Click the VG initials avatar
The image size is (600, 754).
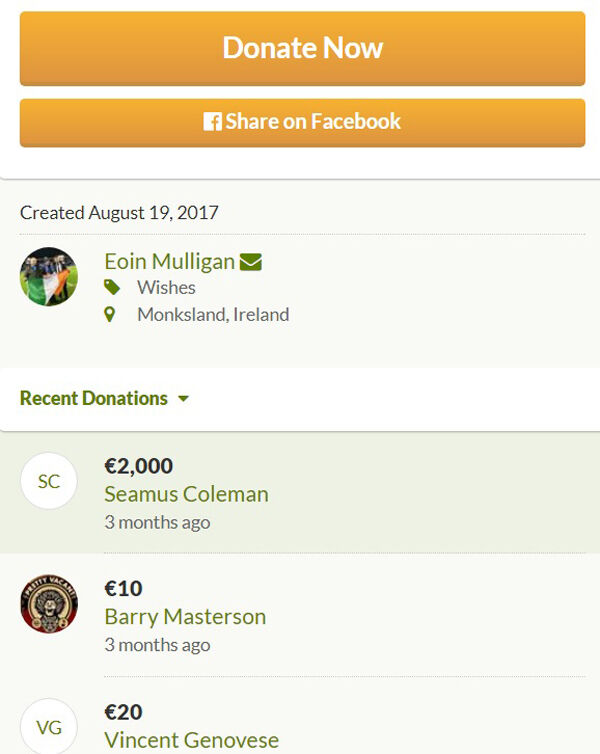coord(49,727)
